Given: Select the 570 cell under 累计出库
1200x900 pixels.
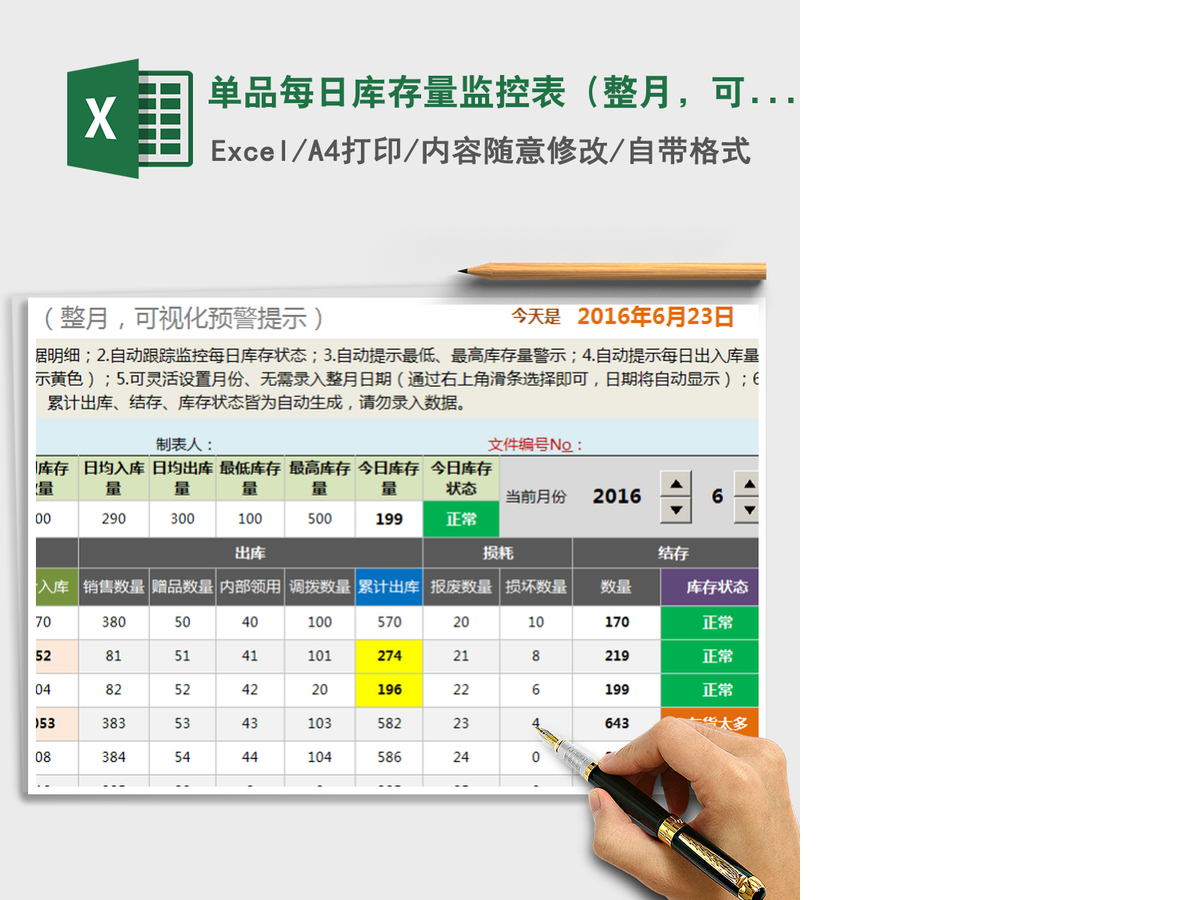Looking at the screenshot, I should click(389, 622).
